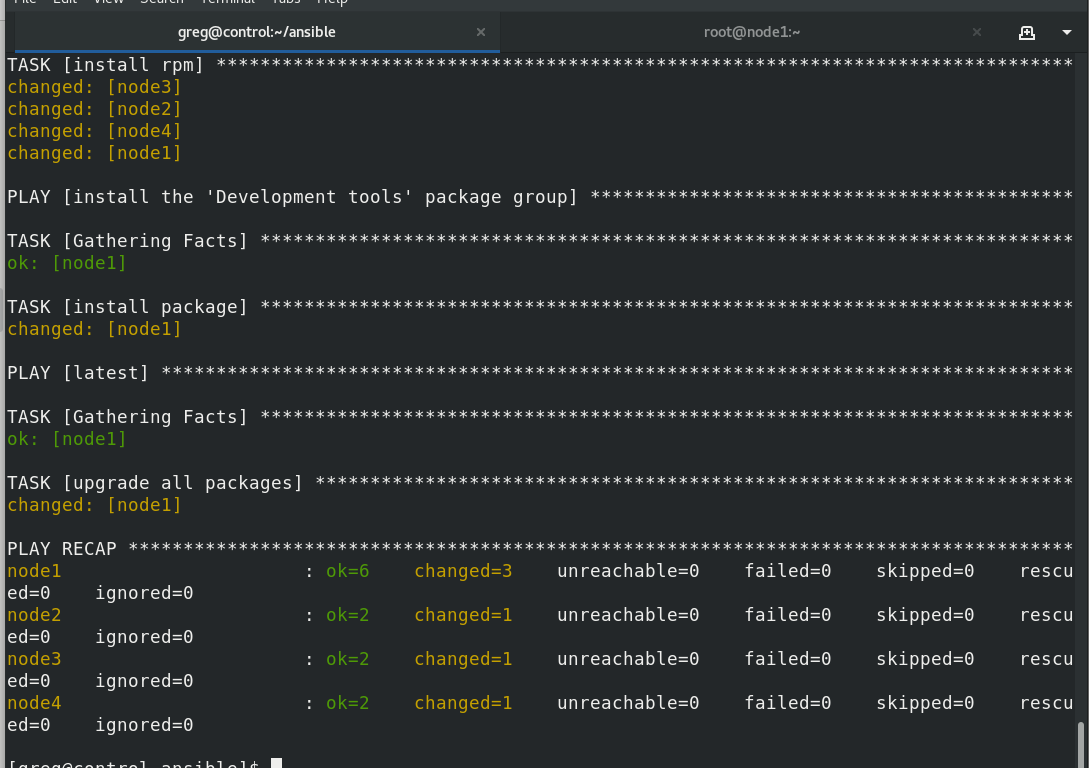The width and height of the screenshot is (1089, 768).
Task: Click 'changed: [node1]' under upgrade all packages
Action: coord(94,505)
